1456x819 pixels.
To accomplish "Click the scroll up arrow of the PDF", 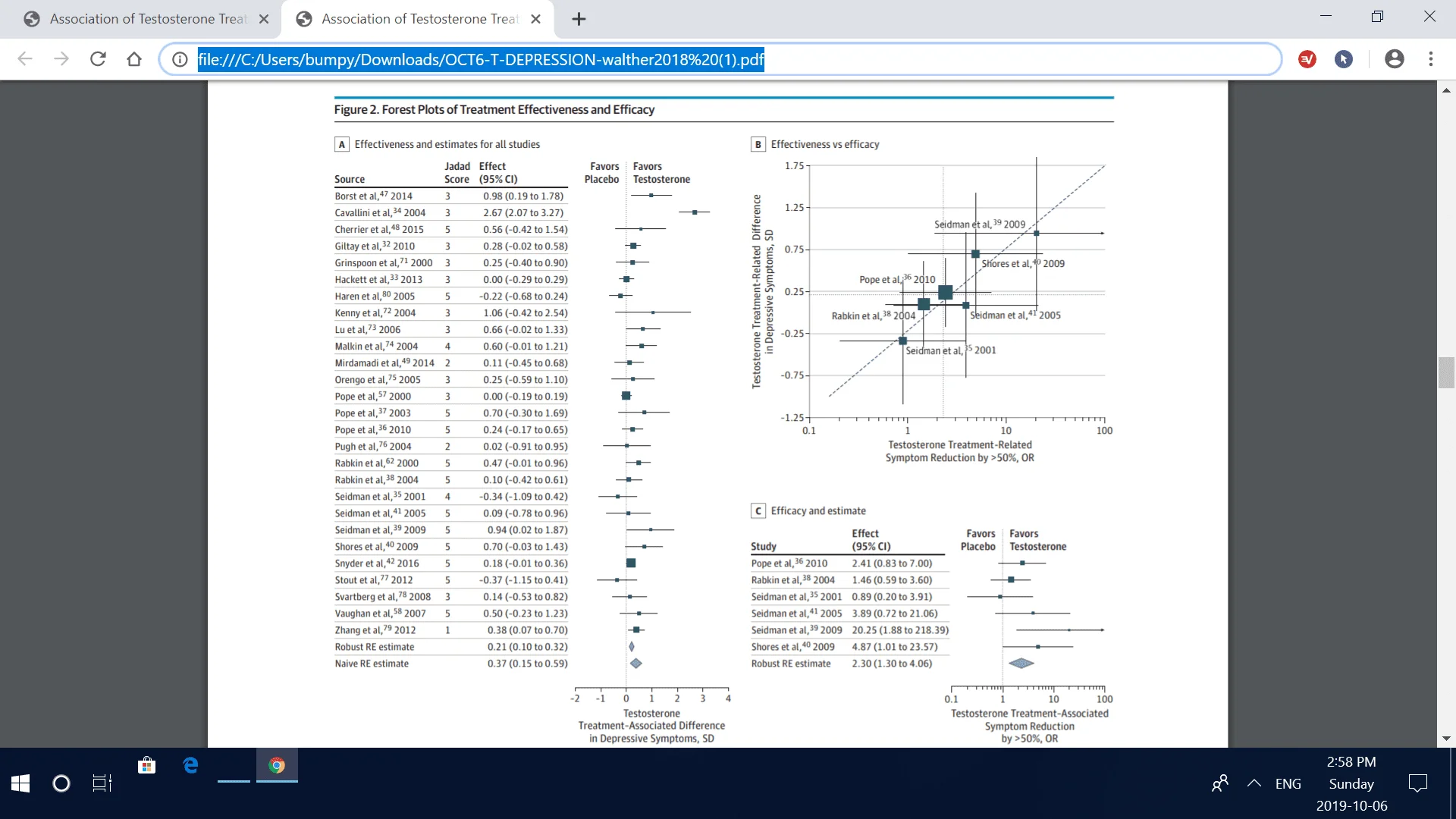I will pyautogui.click(x=1446, y=90).
